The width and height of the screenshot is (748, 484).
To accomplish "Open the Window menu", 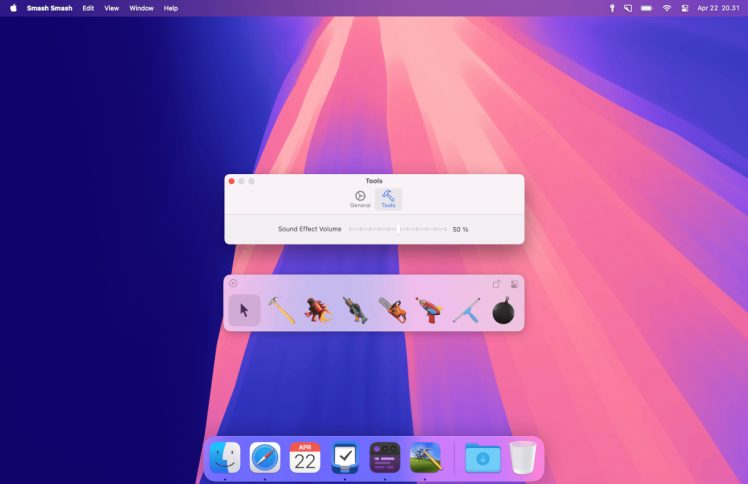I will (x=141, y=8).
